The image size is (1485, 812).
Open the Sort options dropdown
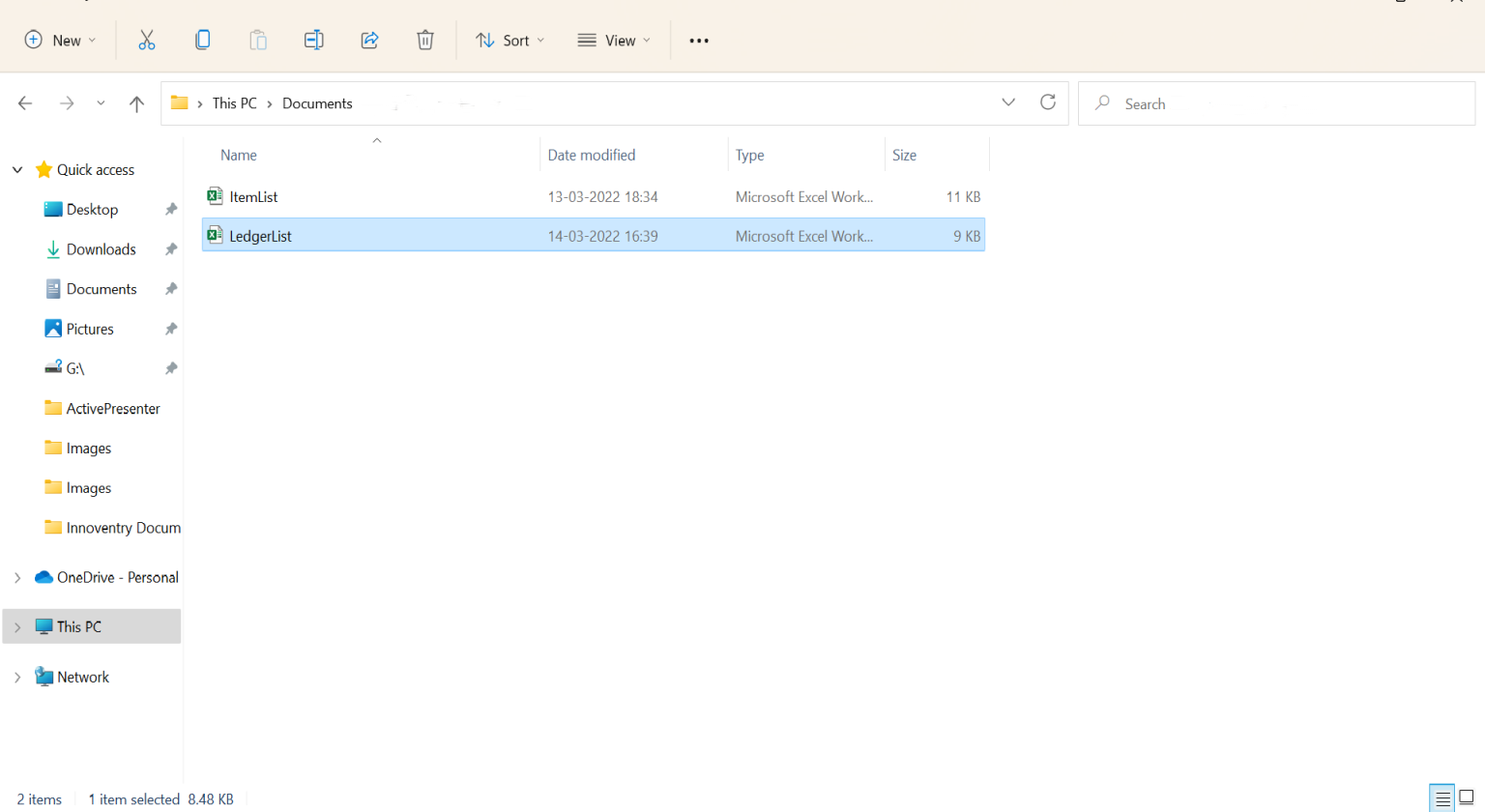pyautogui.click(x=510, y=40)
